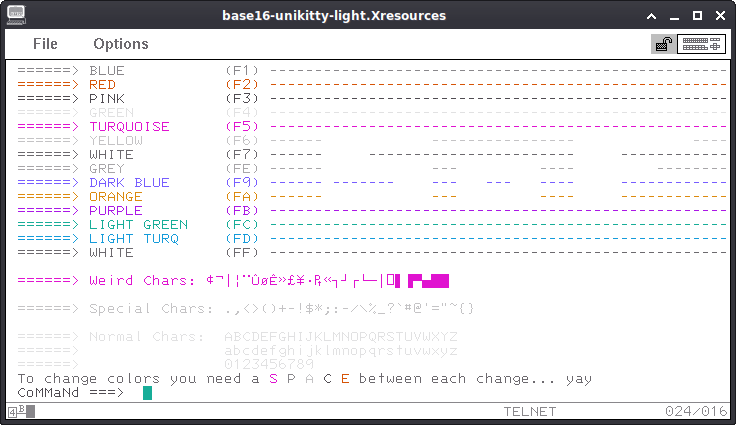Click the connection status icon at bottom-left
736x425 pixels.
coord(21,412)
